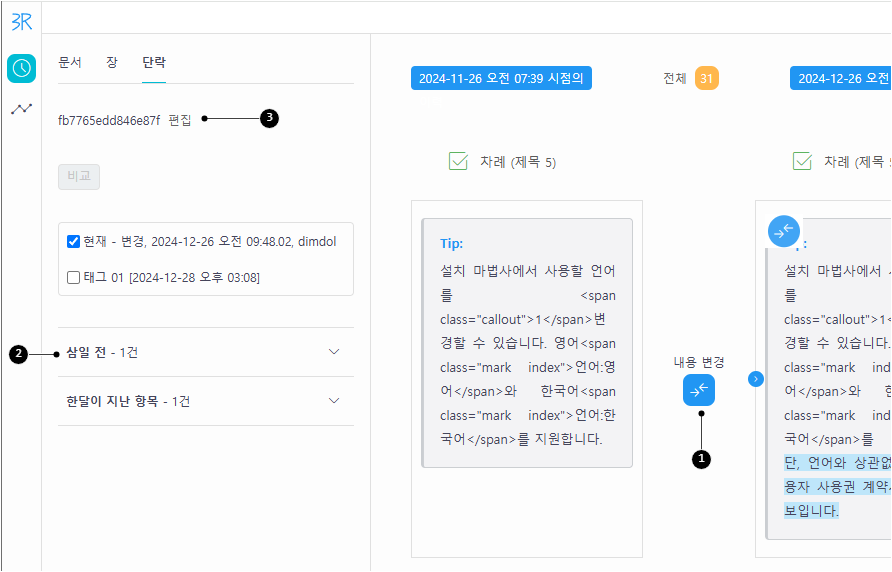Click the green check icon beside left 차례
Viewport: 892px width, 572px height.
(458, 162)
